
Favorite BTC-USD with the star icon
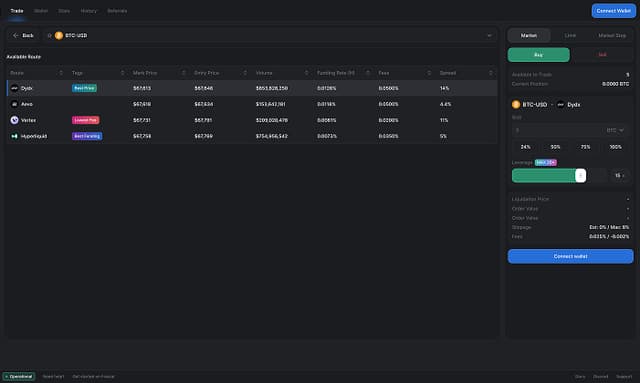click(x=49, y=36)
